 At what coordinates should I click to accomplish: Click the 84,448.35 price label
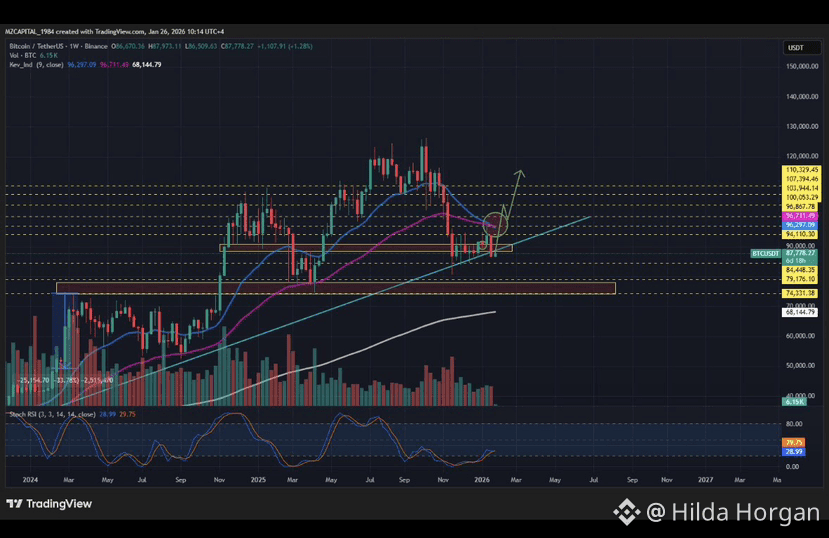[x=800, y=270]
